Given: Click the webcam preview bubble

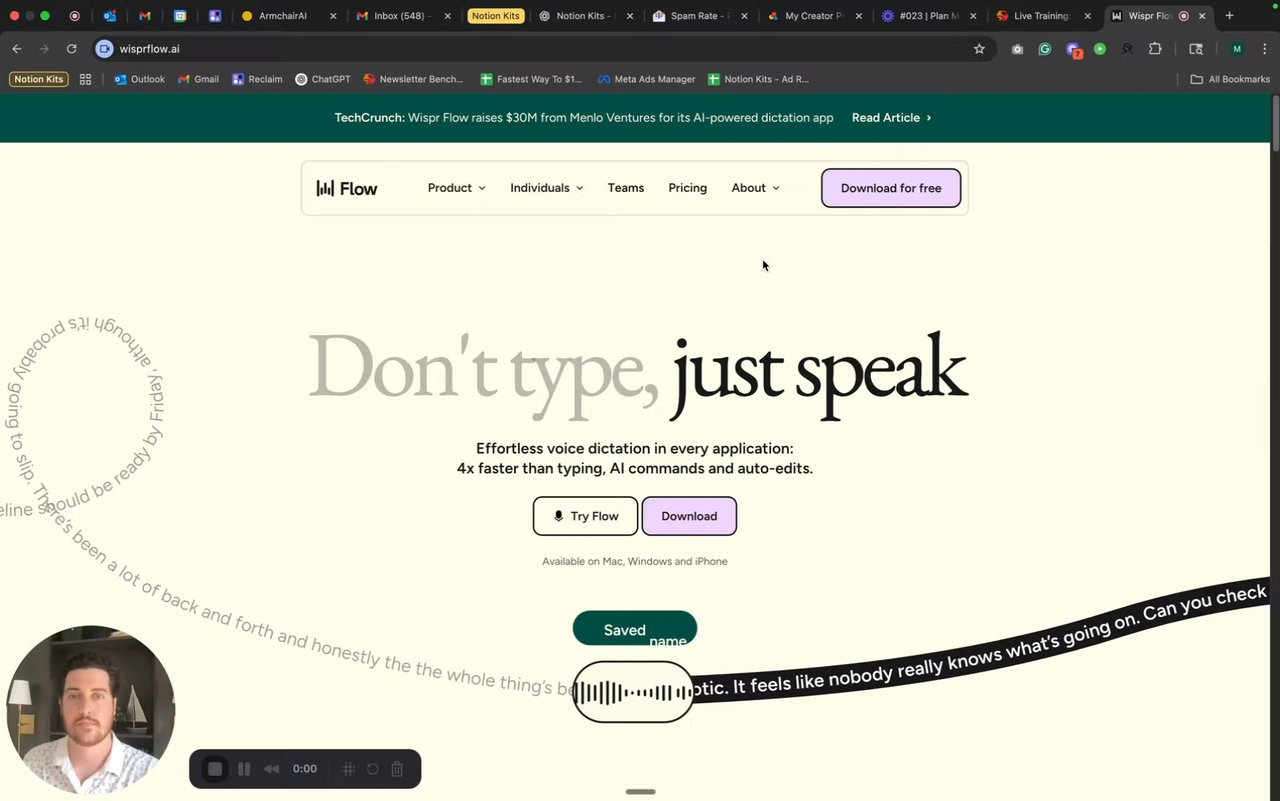Looking at the screenshot, I should 90,710.
